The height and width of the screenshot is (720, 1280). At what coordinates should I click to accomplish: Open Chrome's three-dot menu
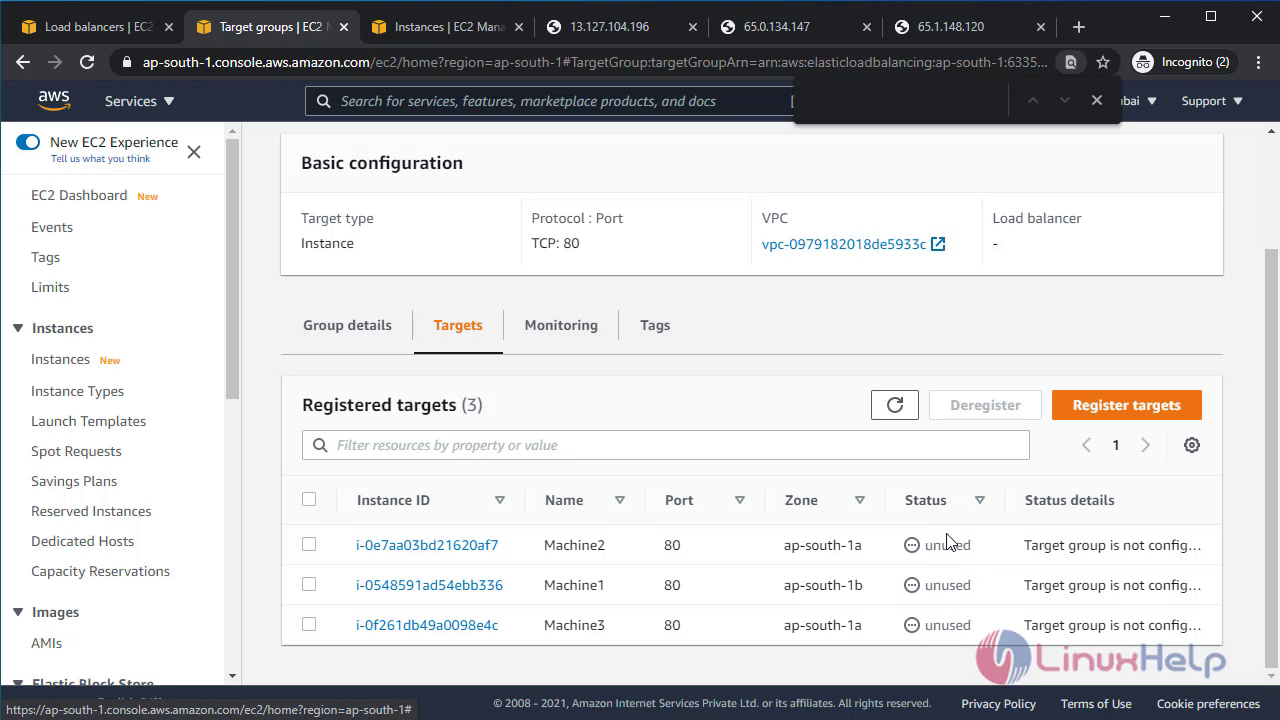[x=1256, y=62]
